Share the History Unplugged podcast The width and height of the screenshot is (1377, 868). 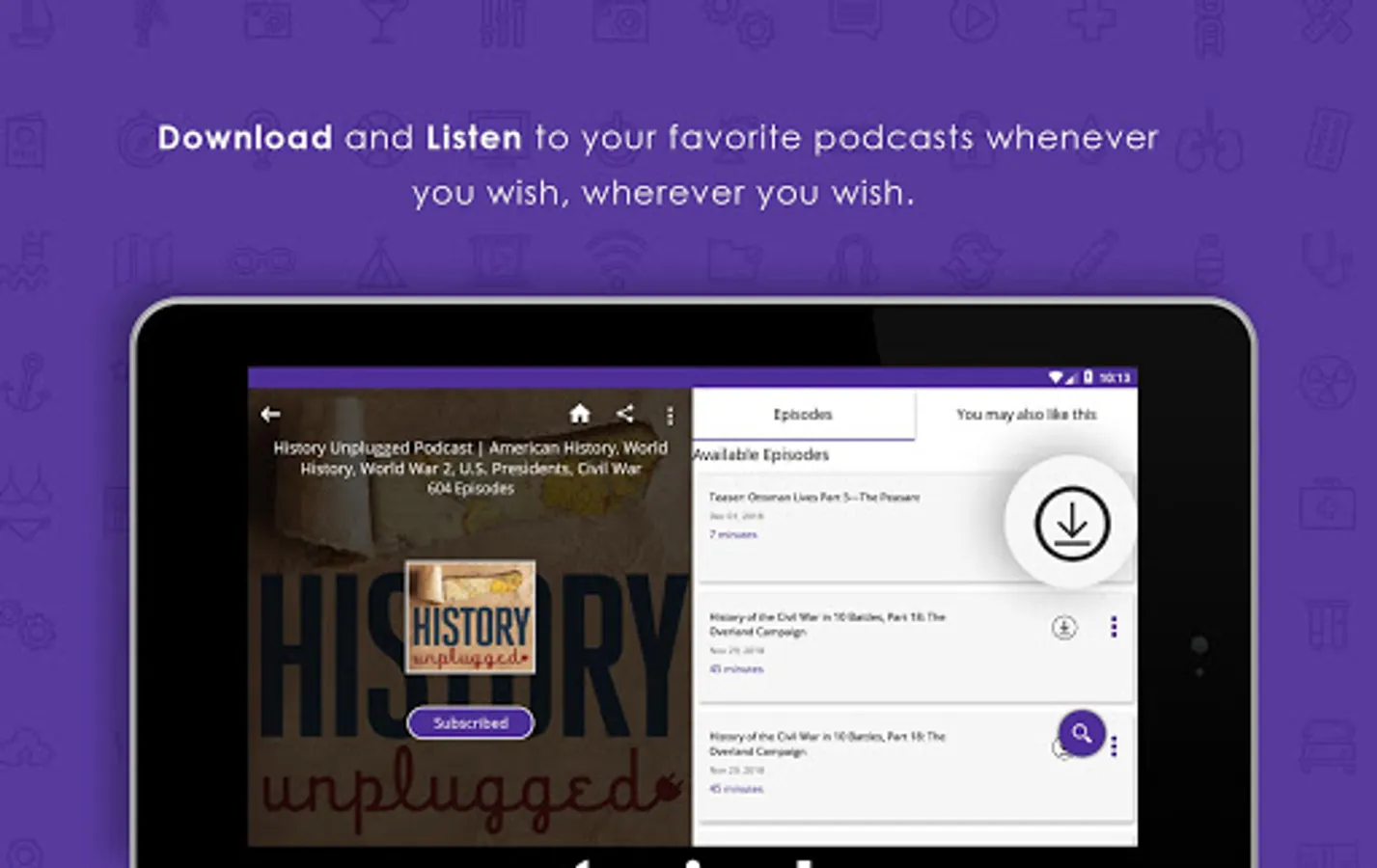625,414
